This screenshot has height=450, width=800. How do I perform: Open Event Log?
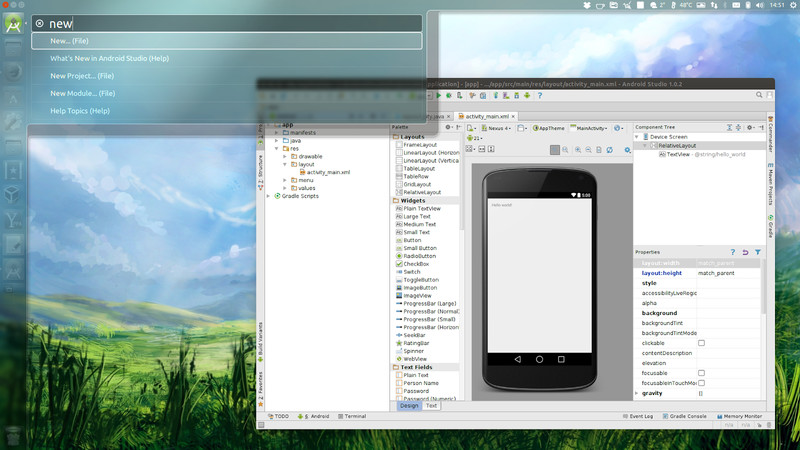point(638,416)
